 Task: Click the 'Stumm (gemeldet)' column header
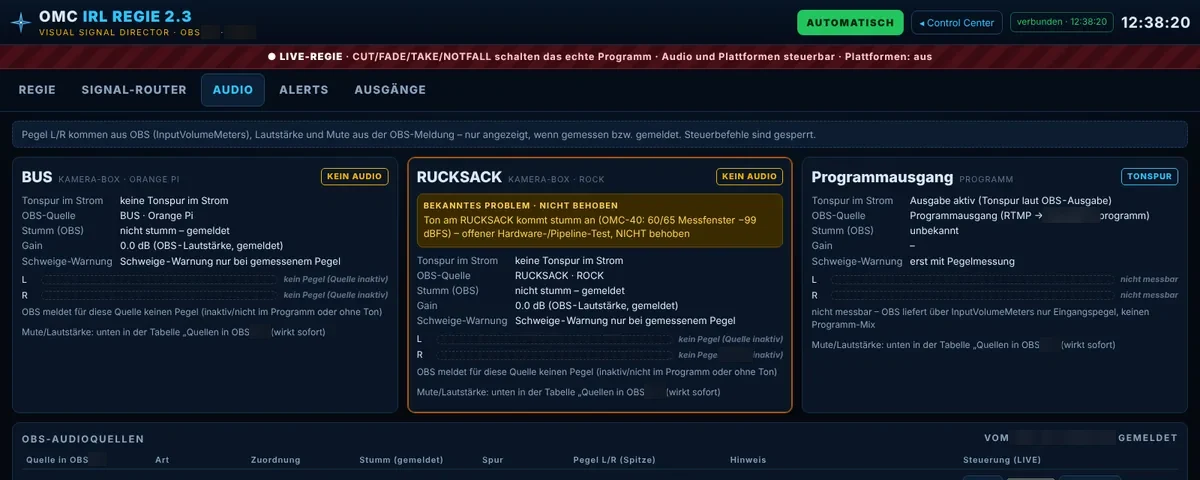[401, 460]
